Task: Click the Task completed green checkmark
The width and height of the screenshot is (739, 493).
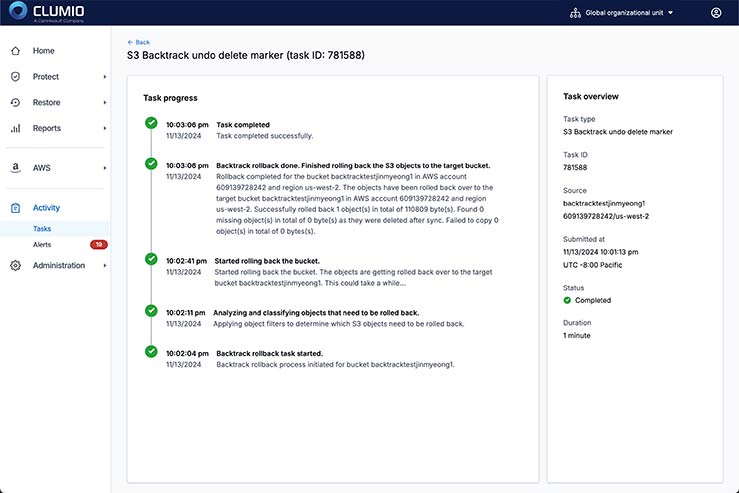Action: pyautogui.click(x=151, y=123)
